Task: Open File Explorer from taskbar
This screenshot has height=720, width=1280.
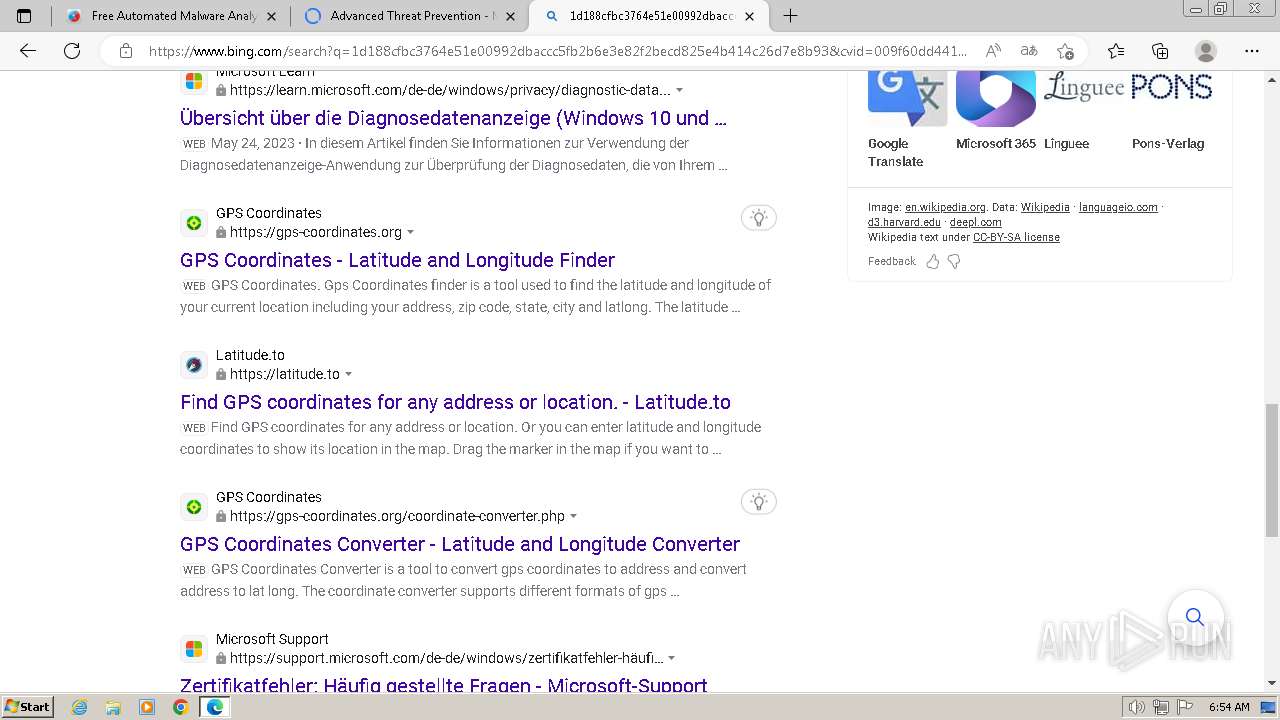Action: 113,707
